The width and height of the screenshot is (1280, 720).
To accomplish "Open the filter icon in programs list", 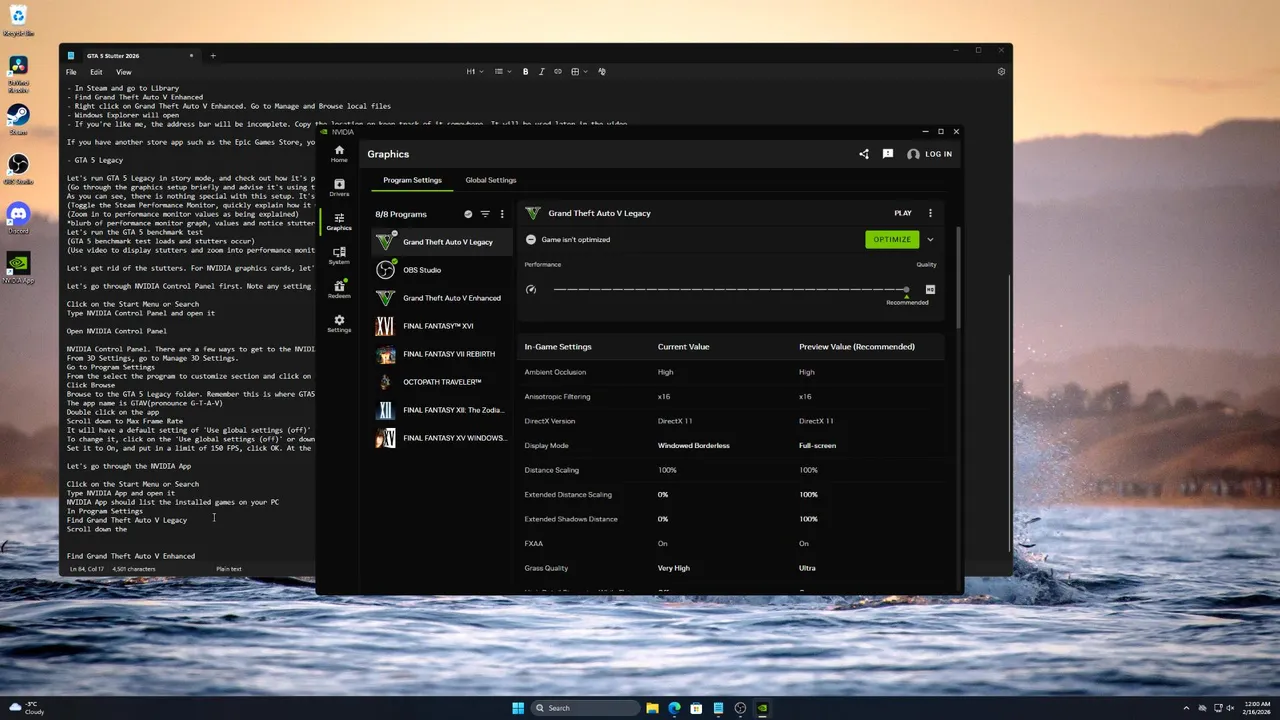I will coord(485,214).
